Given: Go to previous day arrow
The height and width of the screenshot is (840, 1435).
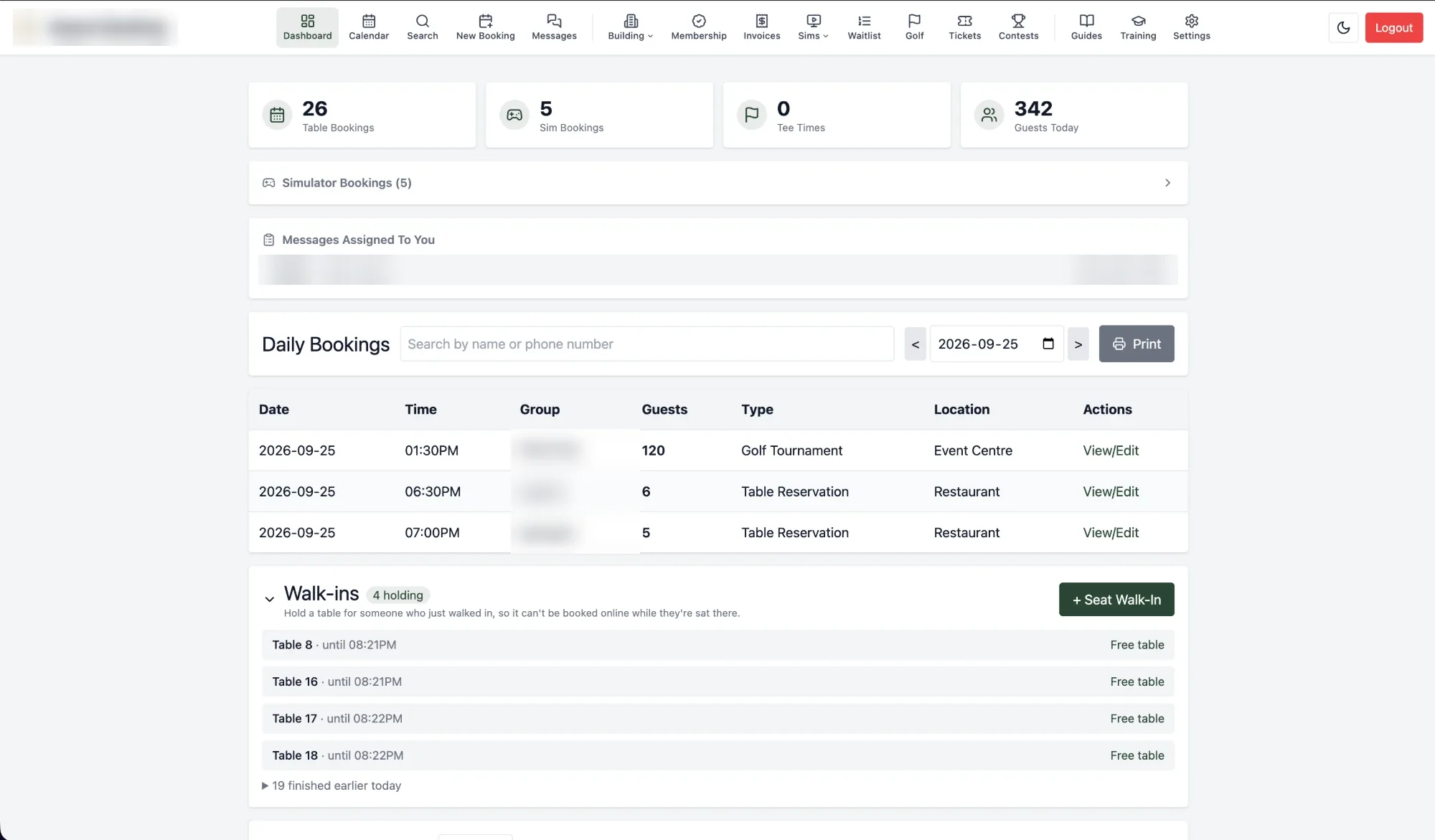Looking at the screenshot, I should tap(915, 344).
